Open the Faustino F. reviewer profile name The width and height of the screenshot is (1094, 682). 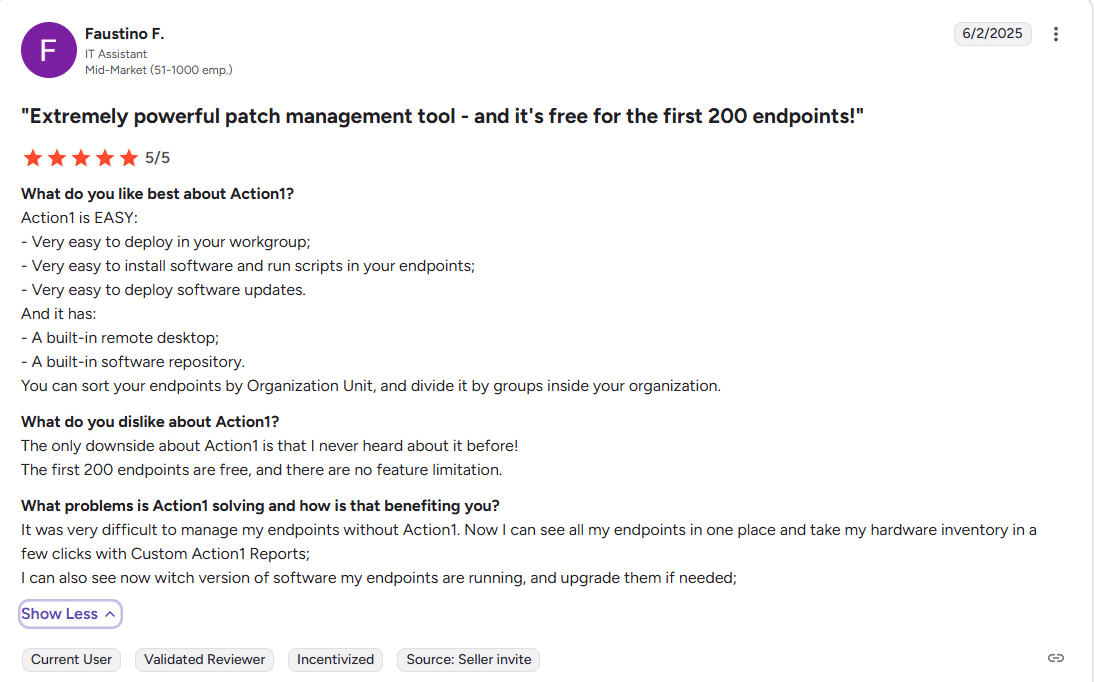(x=125, y=34)
